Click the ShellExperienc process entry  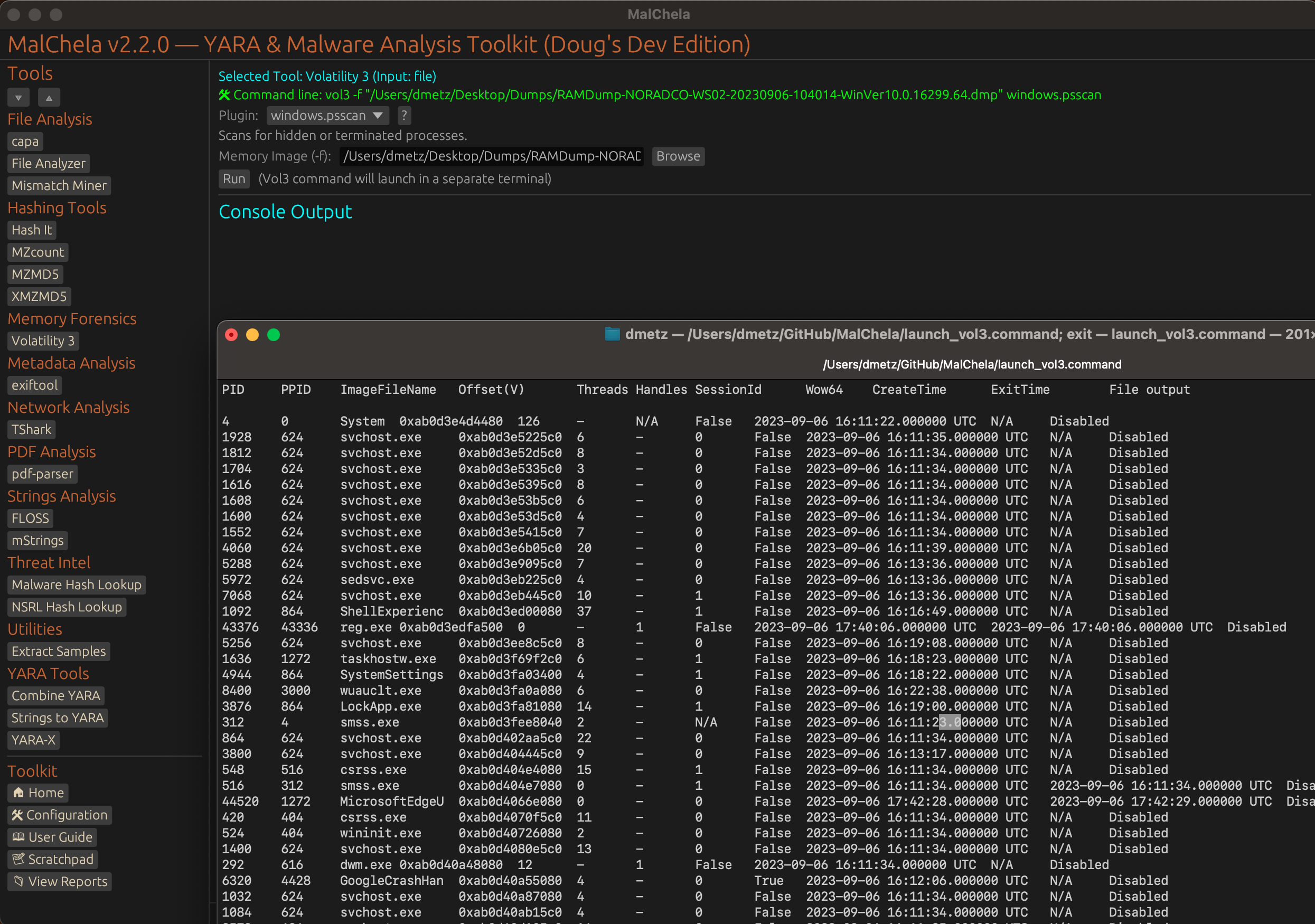click(x=392, y=612)
